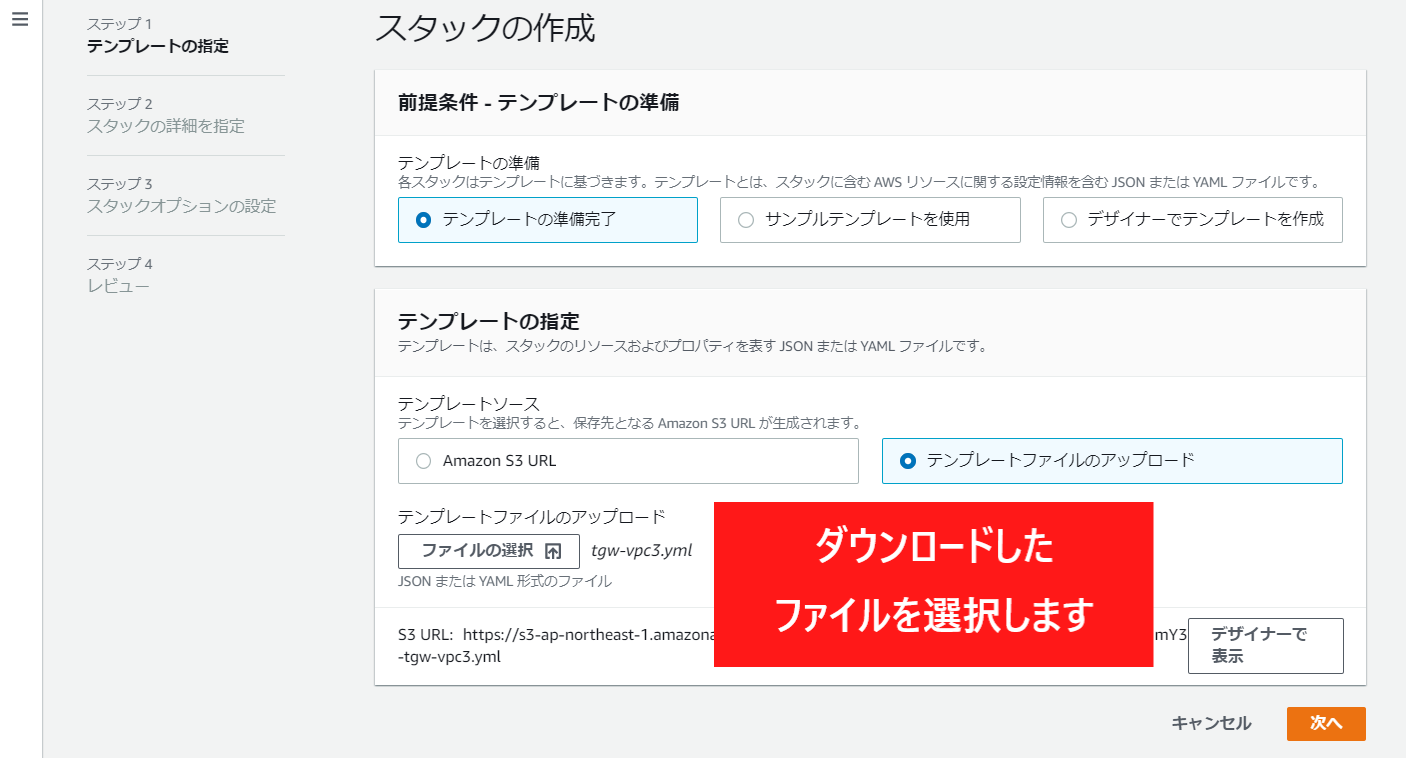Proceed with the orange 次へ button
Screen dimensions: 1406x758
tap(1326, 724)
